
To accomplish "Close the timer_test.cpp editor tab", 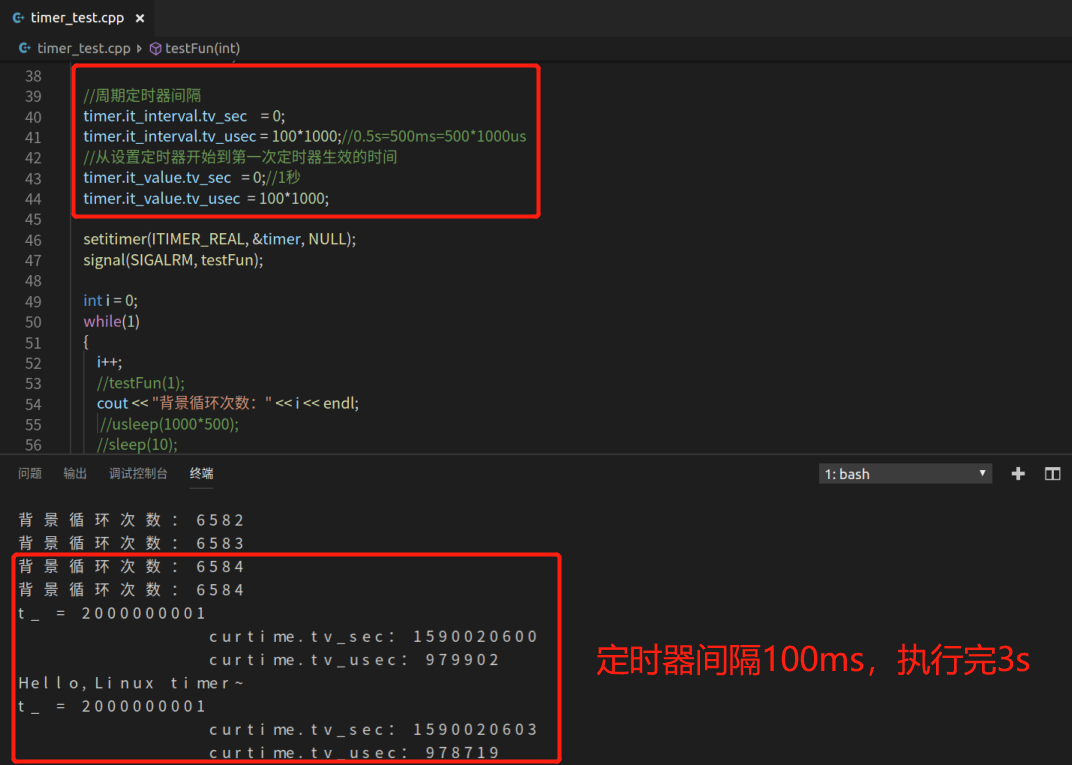I will tap(139, 17).
